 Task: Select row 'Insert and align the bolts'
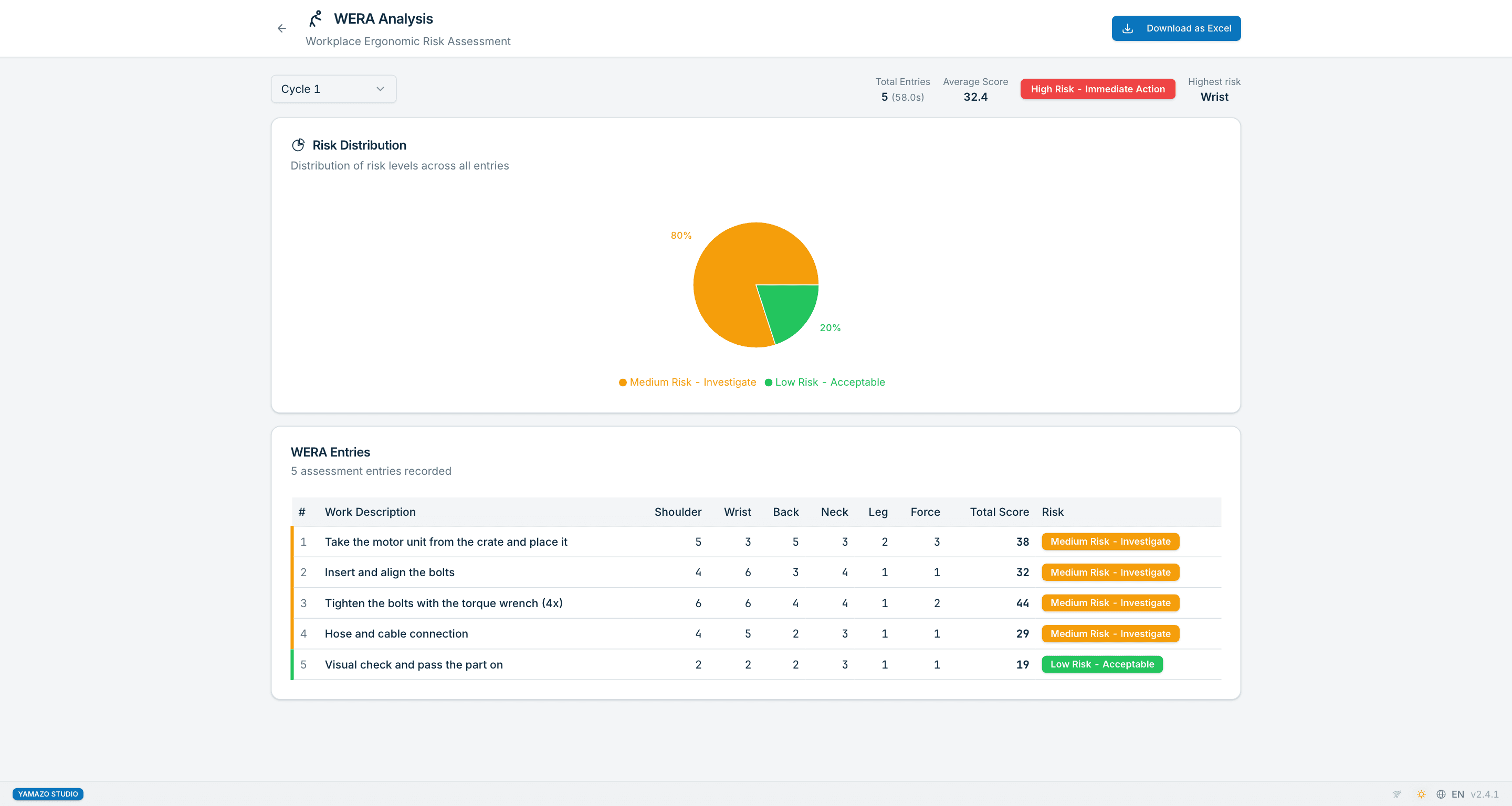click(x=755, y=572)
